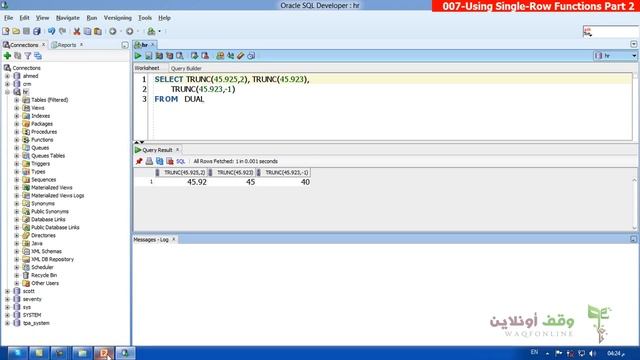Image resolution: width=640 pixels, height=360 pixels.
Task: Open SQL History from the worksheet toolbar
Action: tap(251, 56)
